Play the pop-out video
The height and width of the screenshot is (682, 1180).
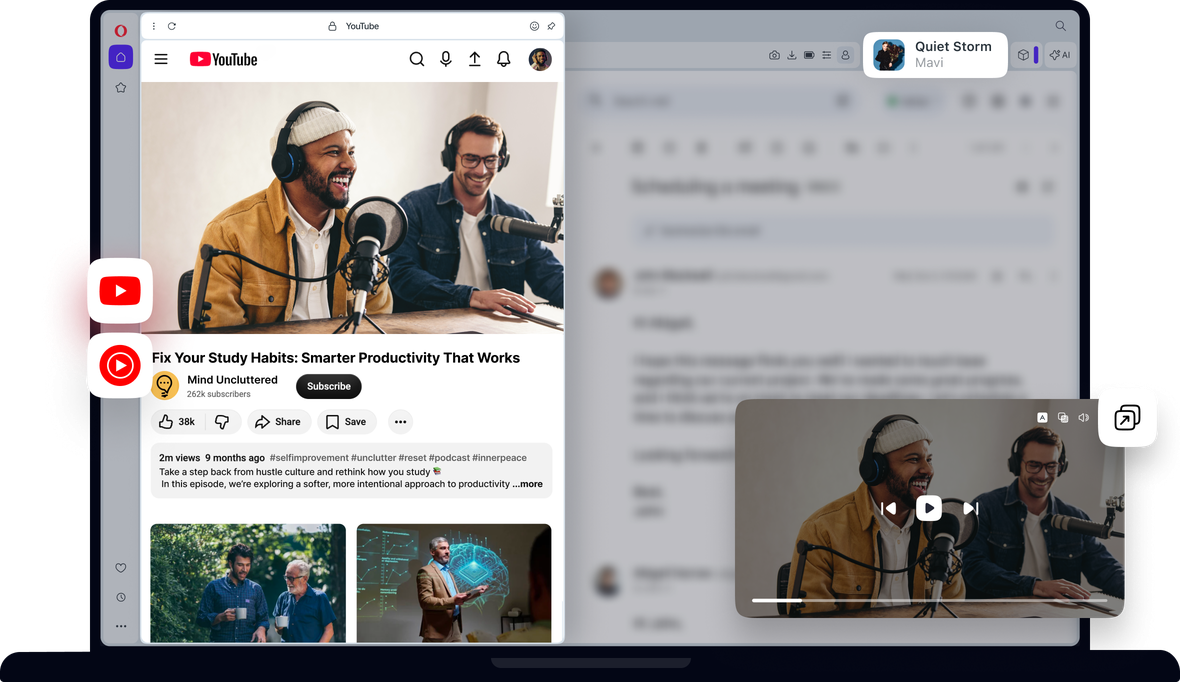coord(929,508)
